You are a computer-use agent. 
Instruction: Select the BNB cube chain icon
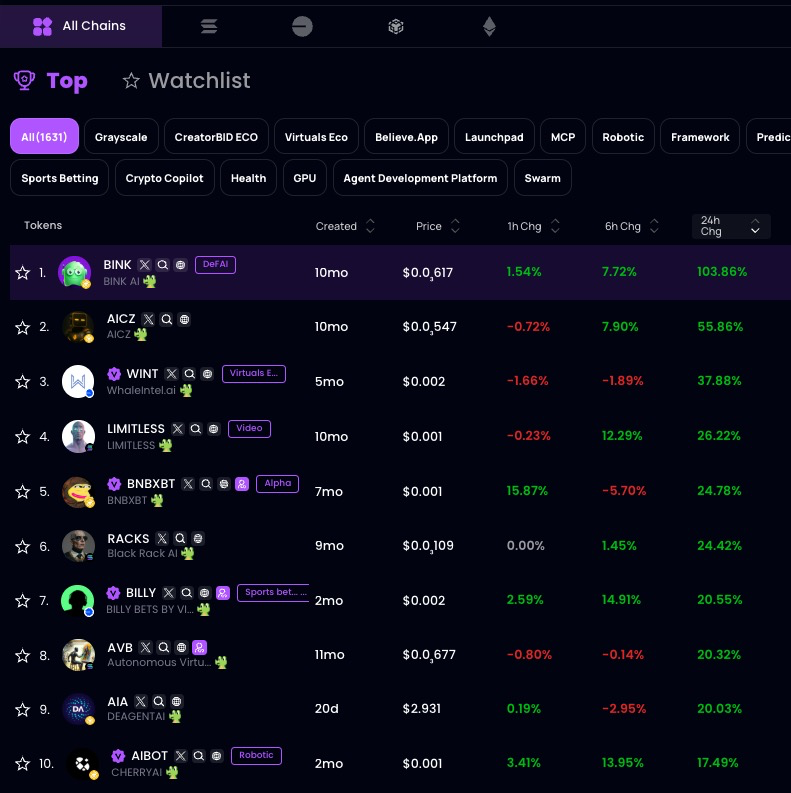[396, 27]
